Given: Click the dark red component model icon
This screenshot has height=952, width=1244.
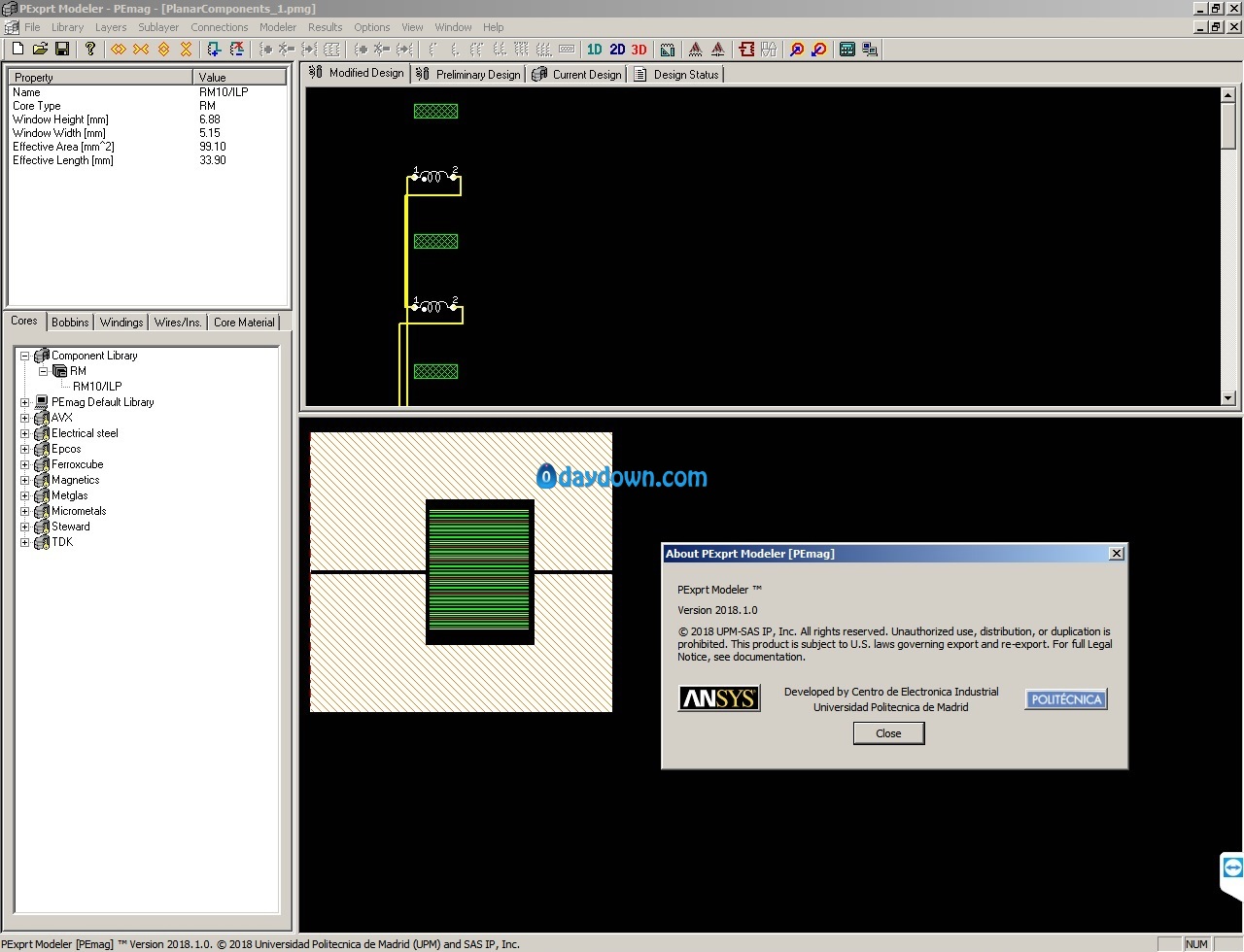Looking at the screenshot, I should click(746, 49).
